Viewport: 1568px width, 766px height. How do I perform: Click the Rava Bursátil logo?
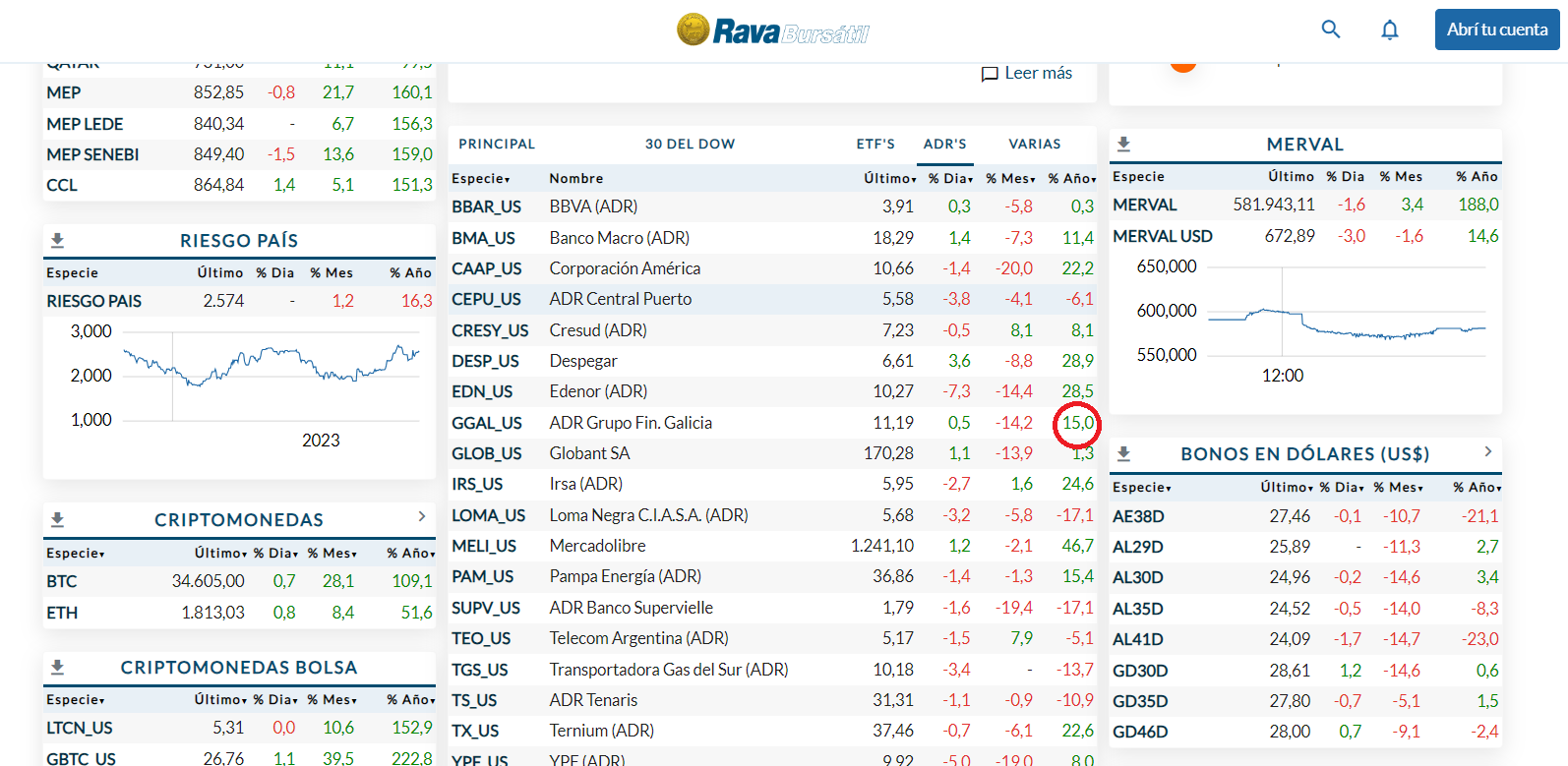[773, 30]
